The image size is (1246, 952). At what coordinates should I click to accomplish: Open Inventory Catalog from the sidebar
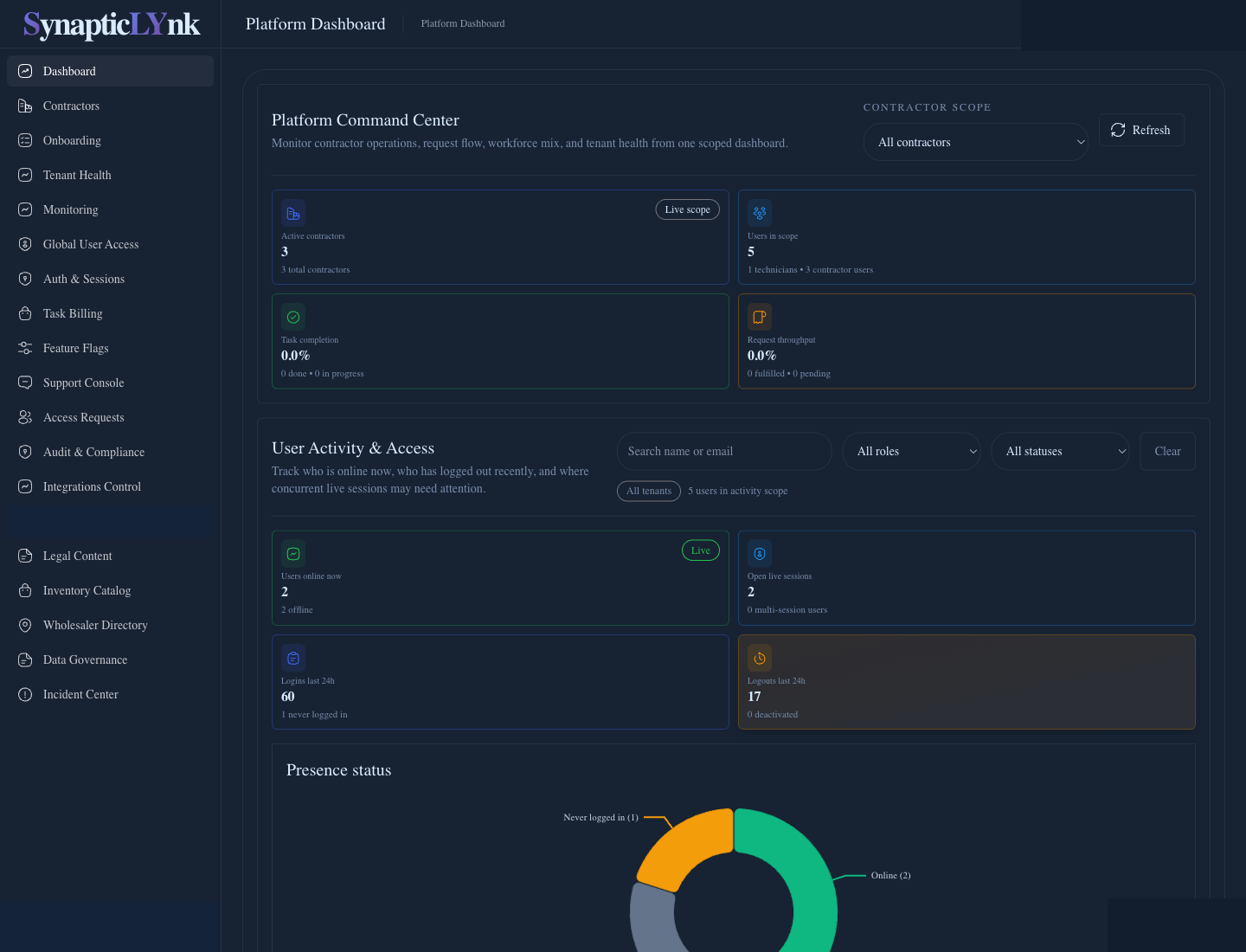coord(110,590)
